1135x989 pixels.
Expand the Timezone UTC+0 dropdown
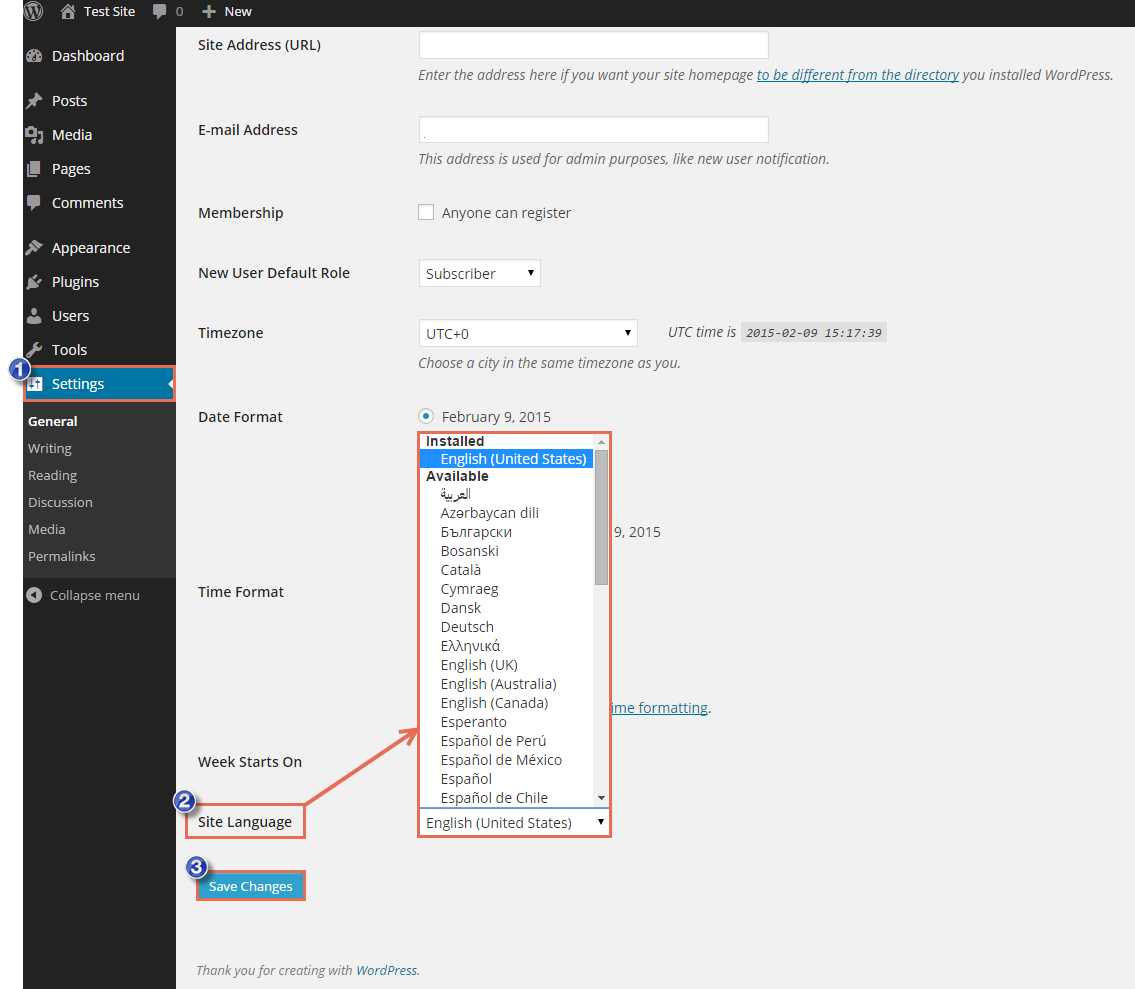pos(527,333)
